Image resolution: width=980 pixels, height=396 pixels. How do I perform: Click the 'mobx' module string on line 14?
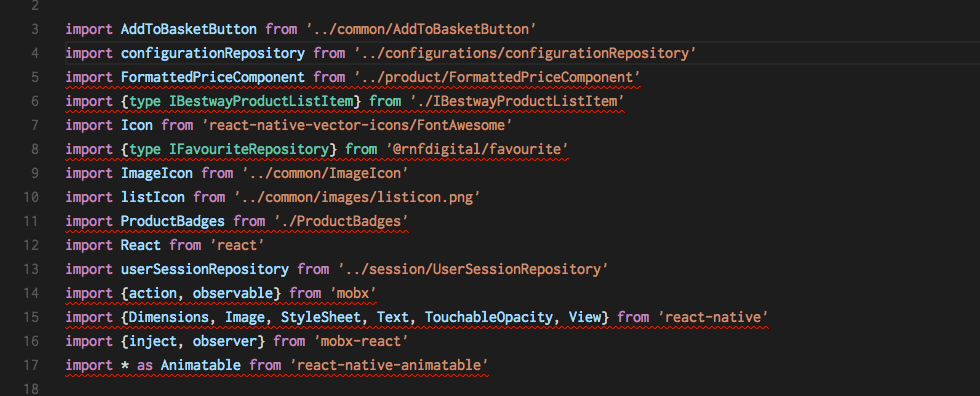point(353,293)
